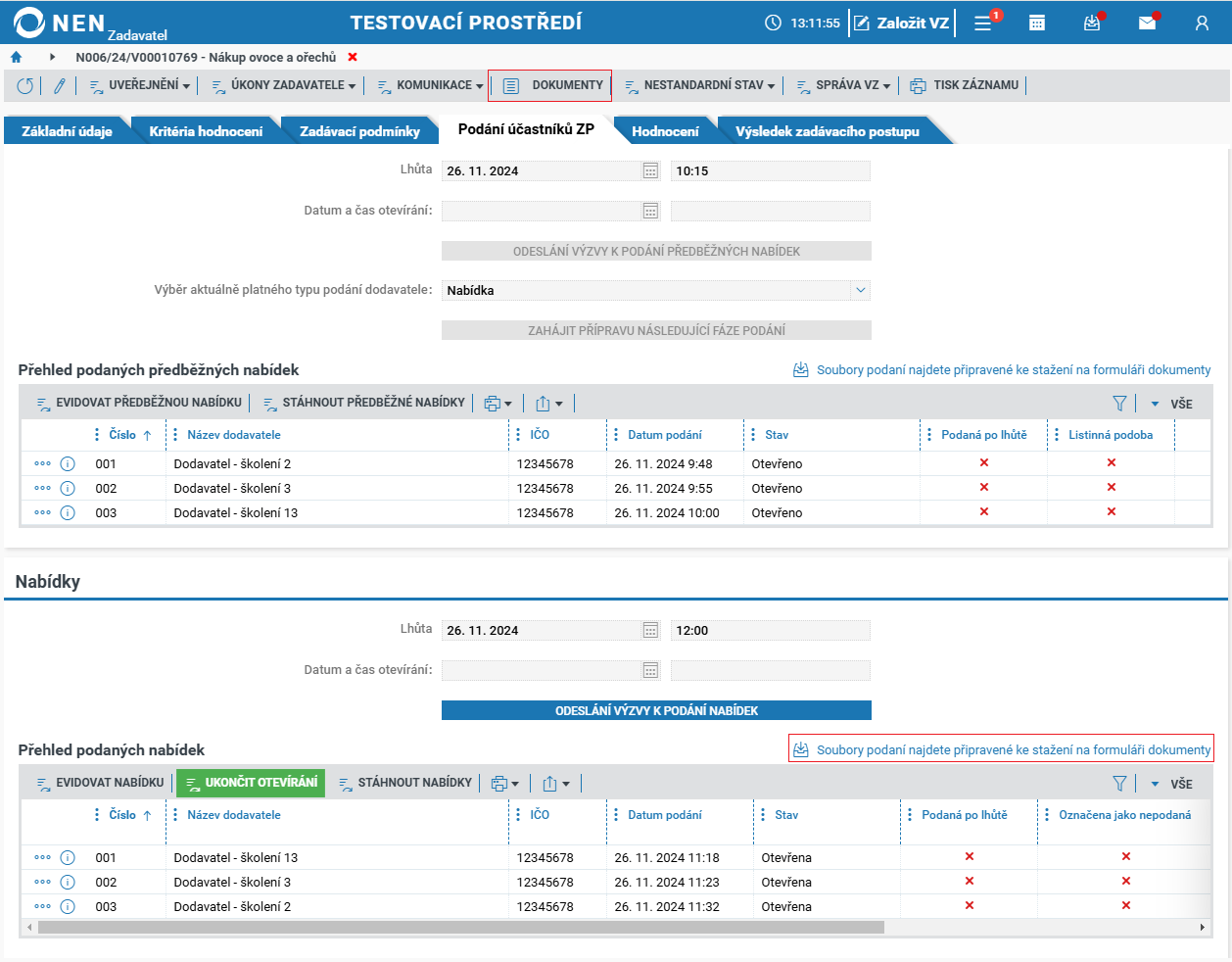The image size is (1232, 962).
Task: Open the filter icon in Přehled podaných nabídek table
Action: (x=1119, y=784)
